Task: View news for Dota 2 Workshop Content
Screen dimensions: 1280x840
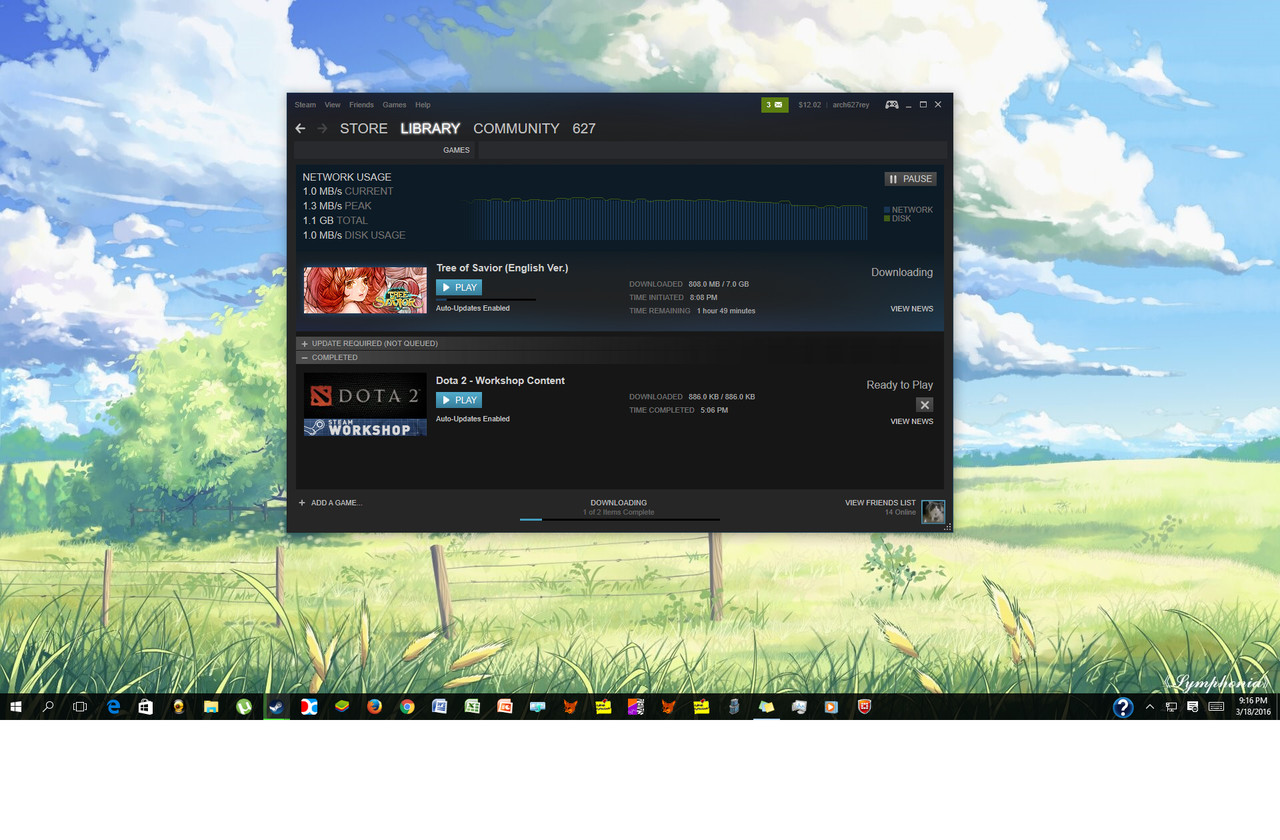Action: [912, 422]
